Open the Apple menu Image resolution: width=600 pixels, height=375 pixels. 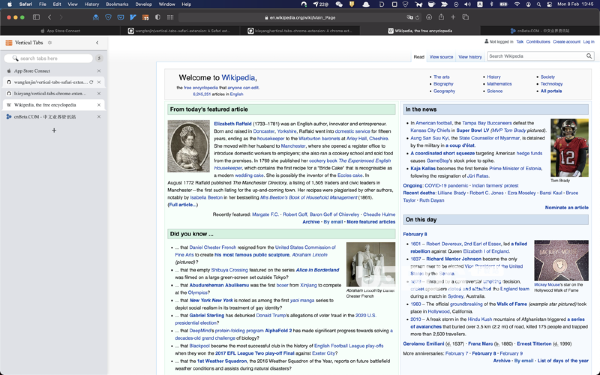tap(10, 4)
